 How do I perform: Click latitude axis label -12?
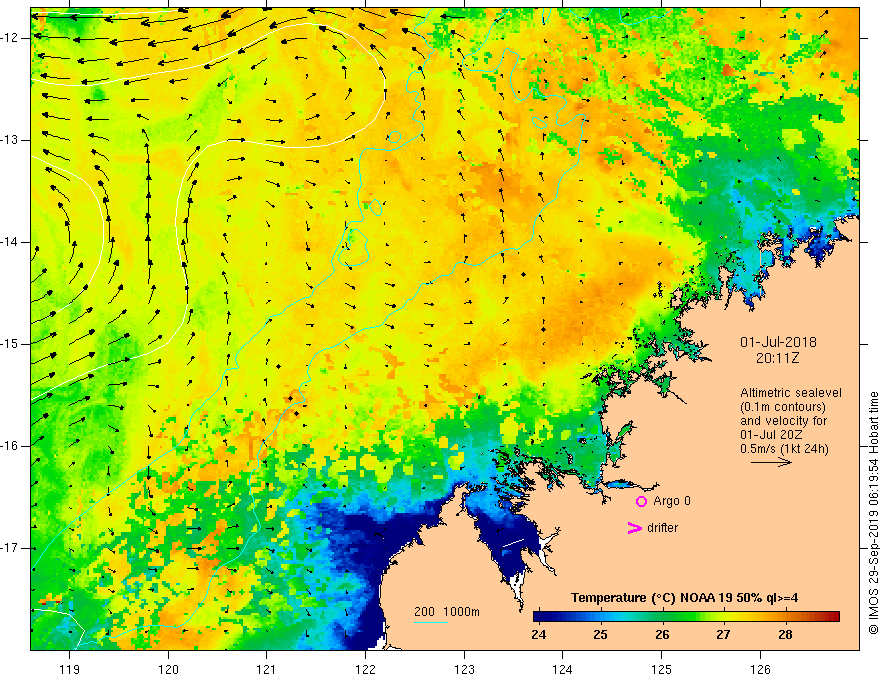coord(10,38)
